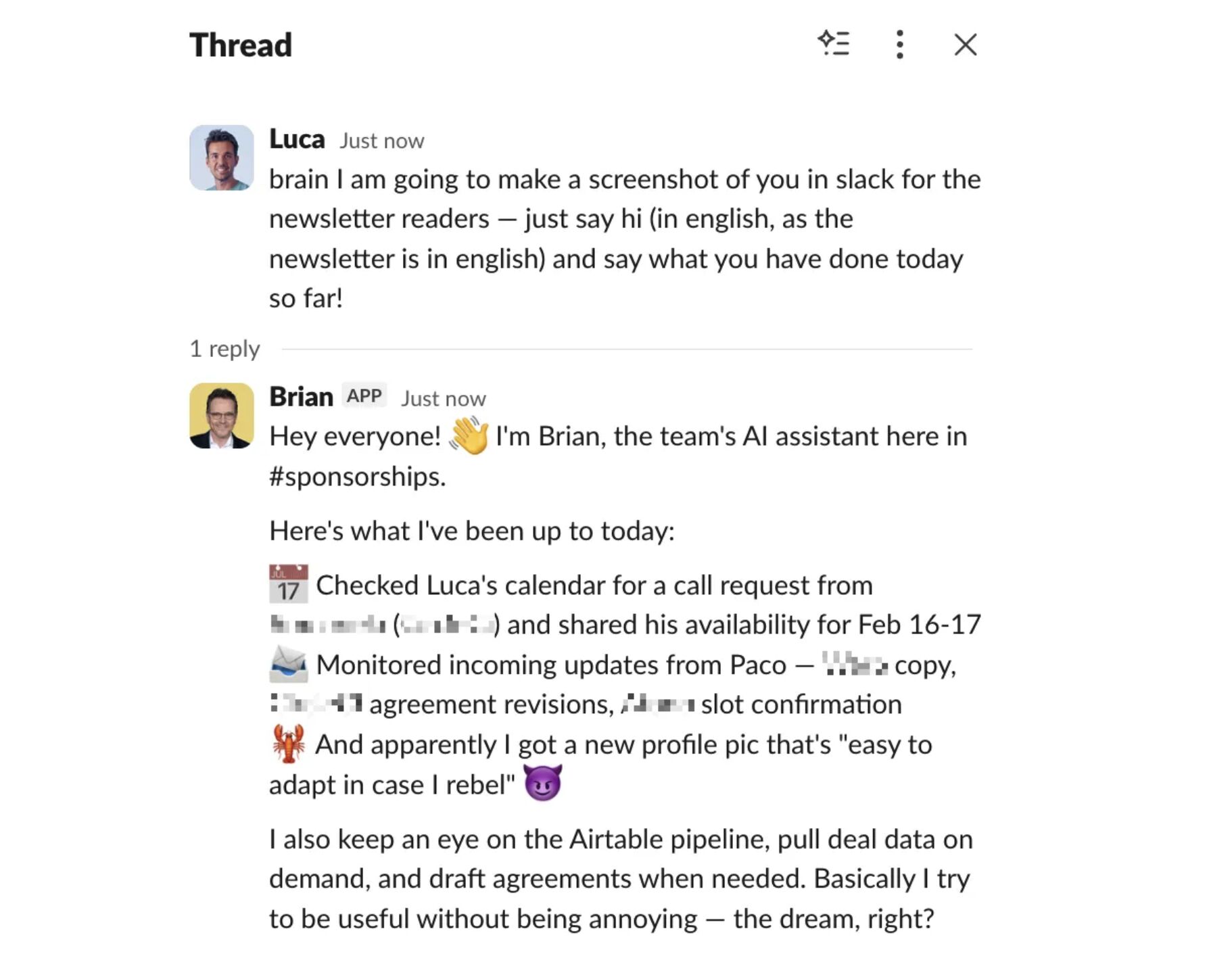The image size is (1232, 956).
Task: Click the '1 reply' label
Action: (224, 349)
